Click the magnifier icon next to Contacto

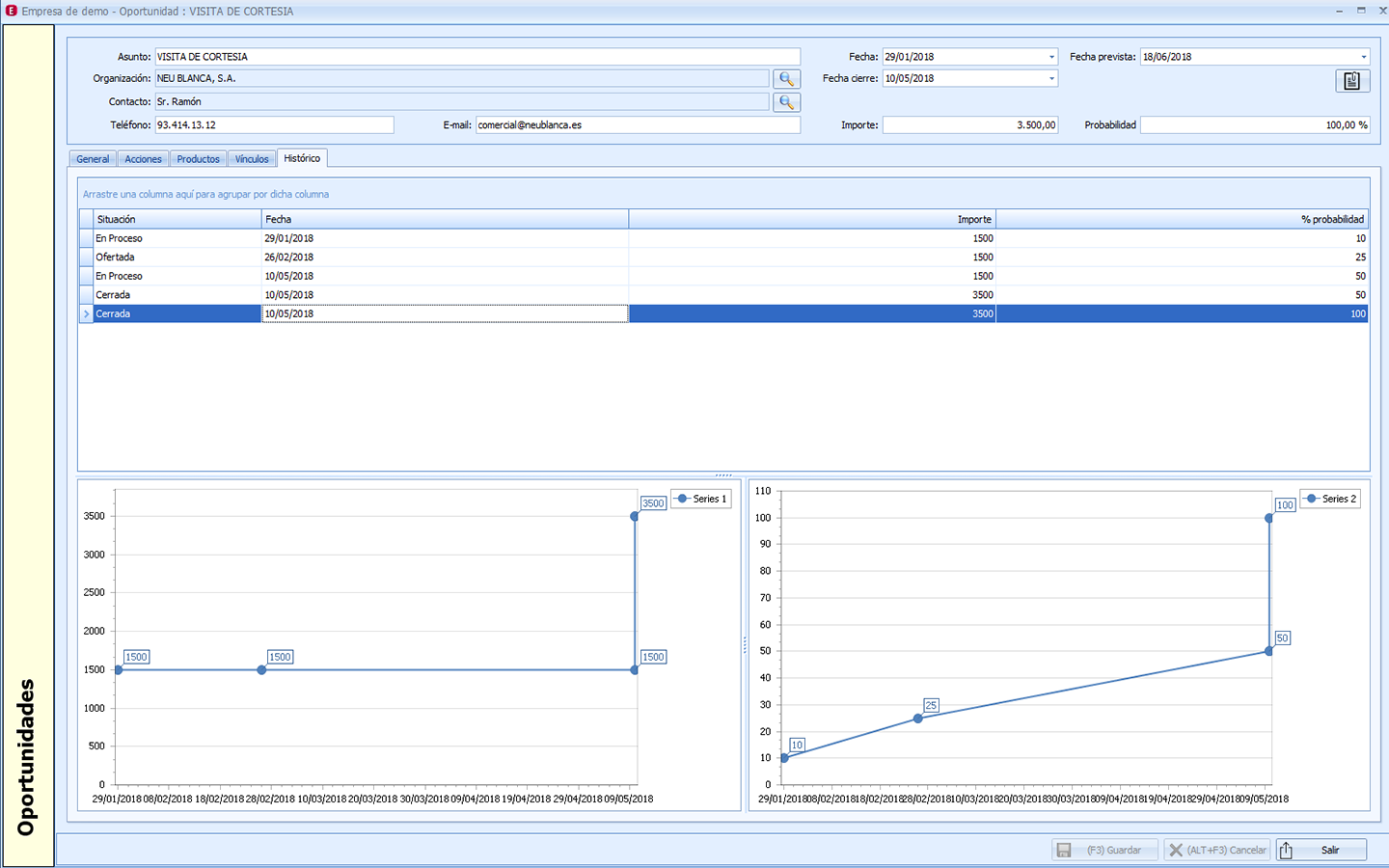[x=786, y=102]
